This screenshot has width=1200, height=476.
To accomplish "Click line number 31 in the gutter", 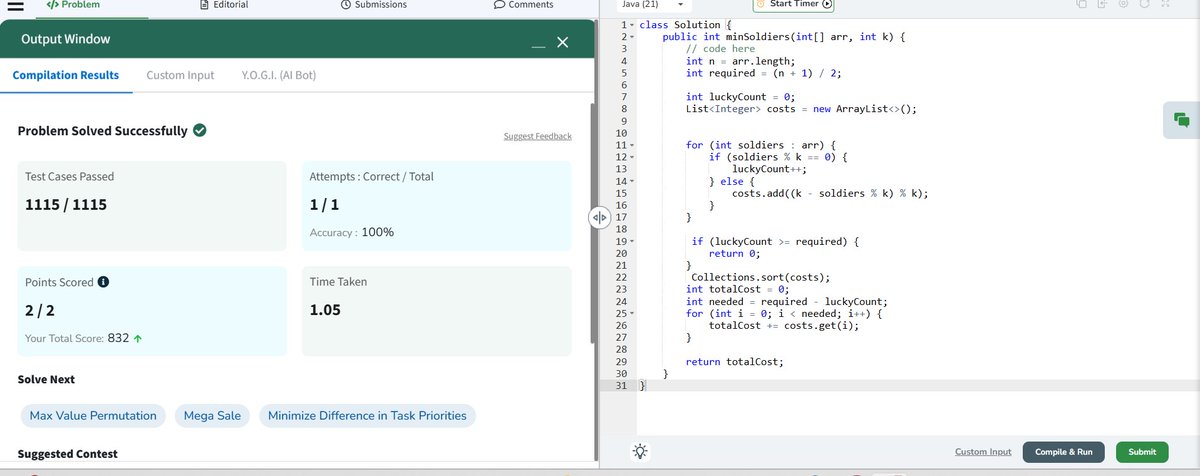I will [x=620, y=386].
